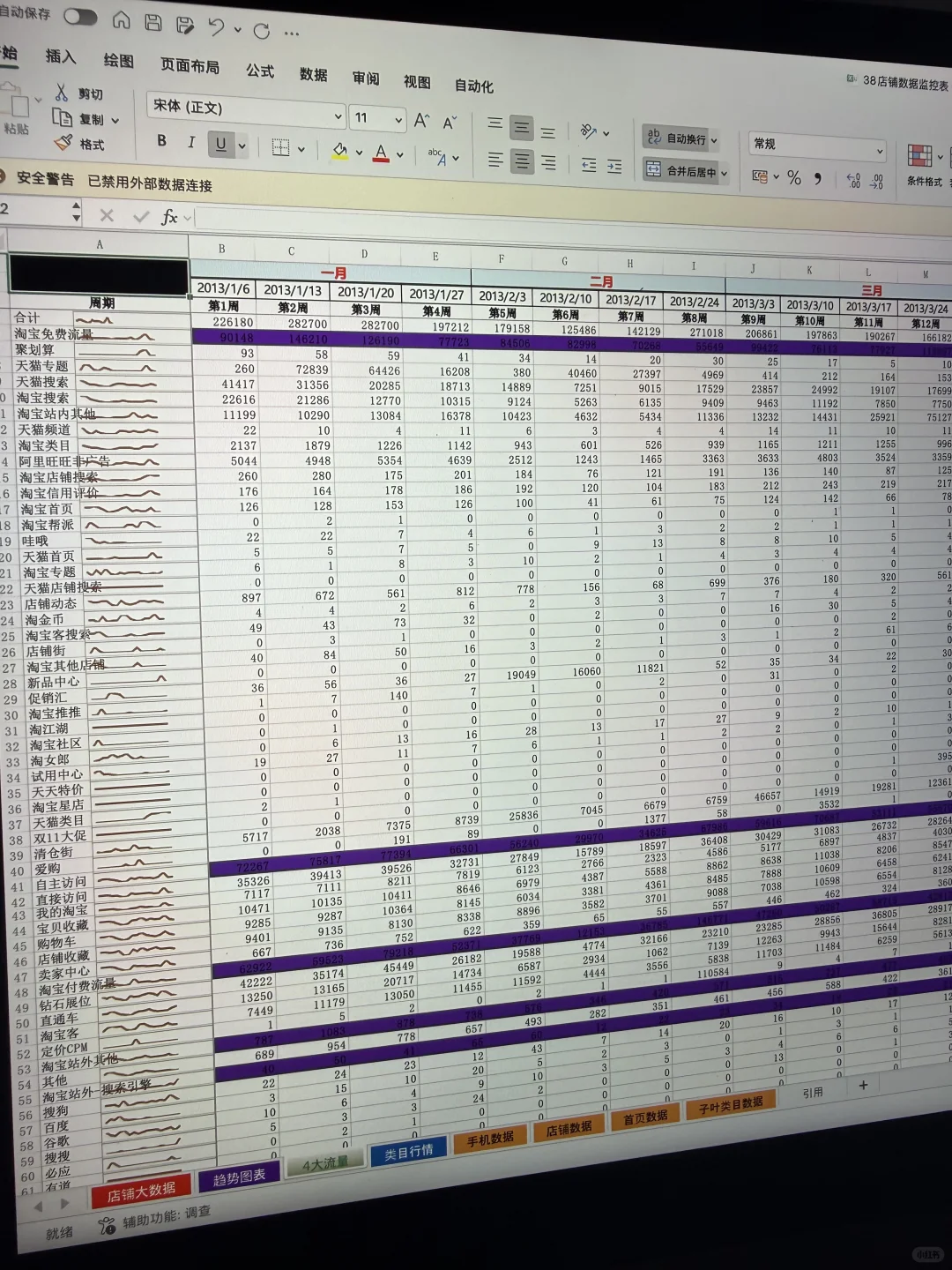
Task: Open the 绘图 (Draw) ribbon tab
Action: (x=119, y=61)
